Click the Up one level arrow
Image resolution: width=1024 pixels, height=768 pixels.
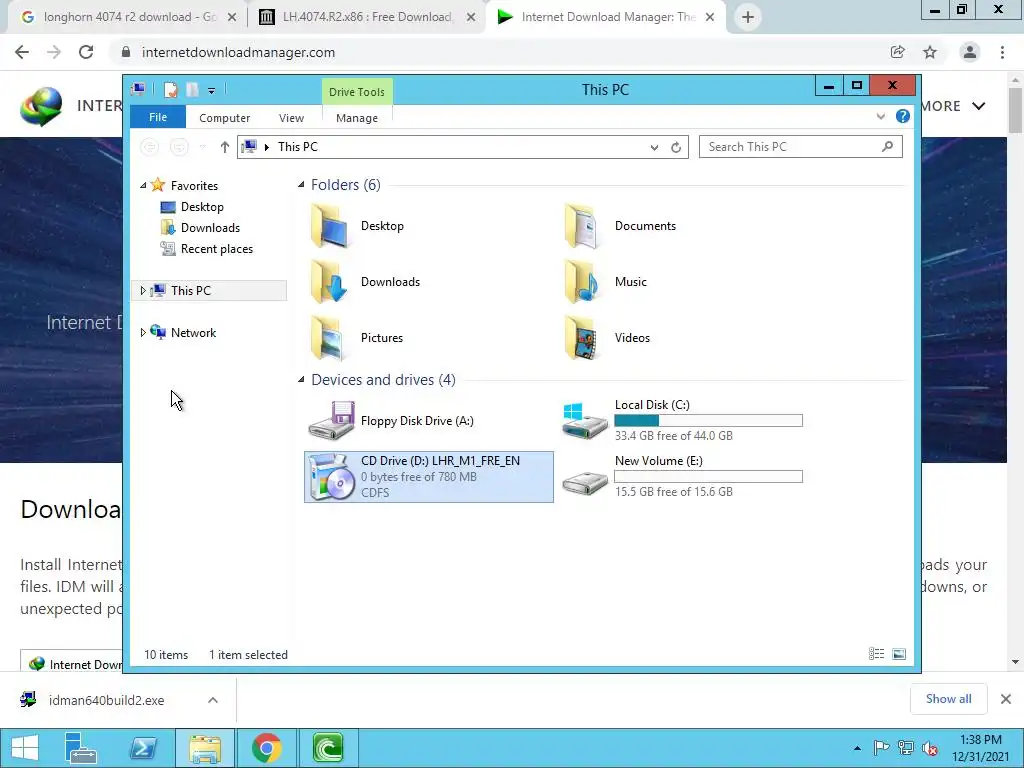pyautogui.click(x=225, y=147)
